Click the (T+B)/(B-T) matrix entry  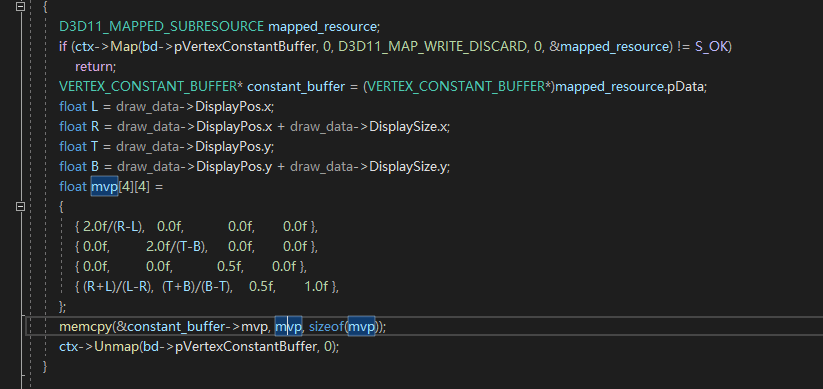196,287
